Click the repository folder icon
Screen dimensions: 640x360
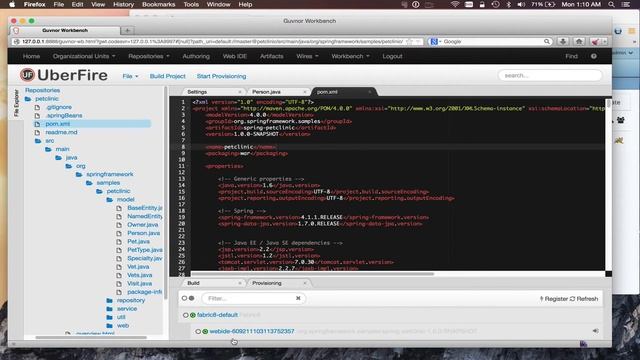point(109,300)
